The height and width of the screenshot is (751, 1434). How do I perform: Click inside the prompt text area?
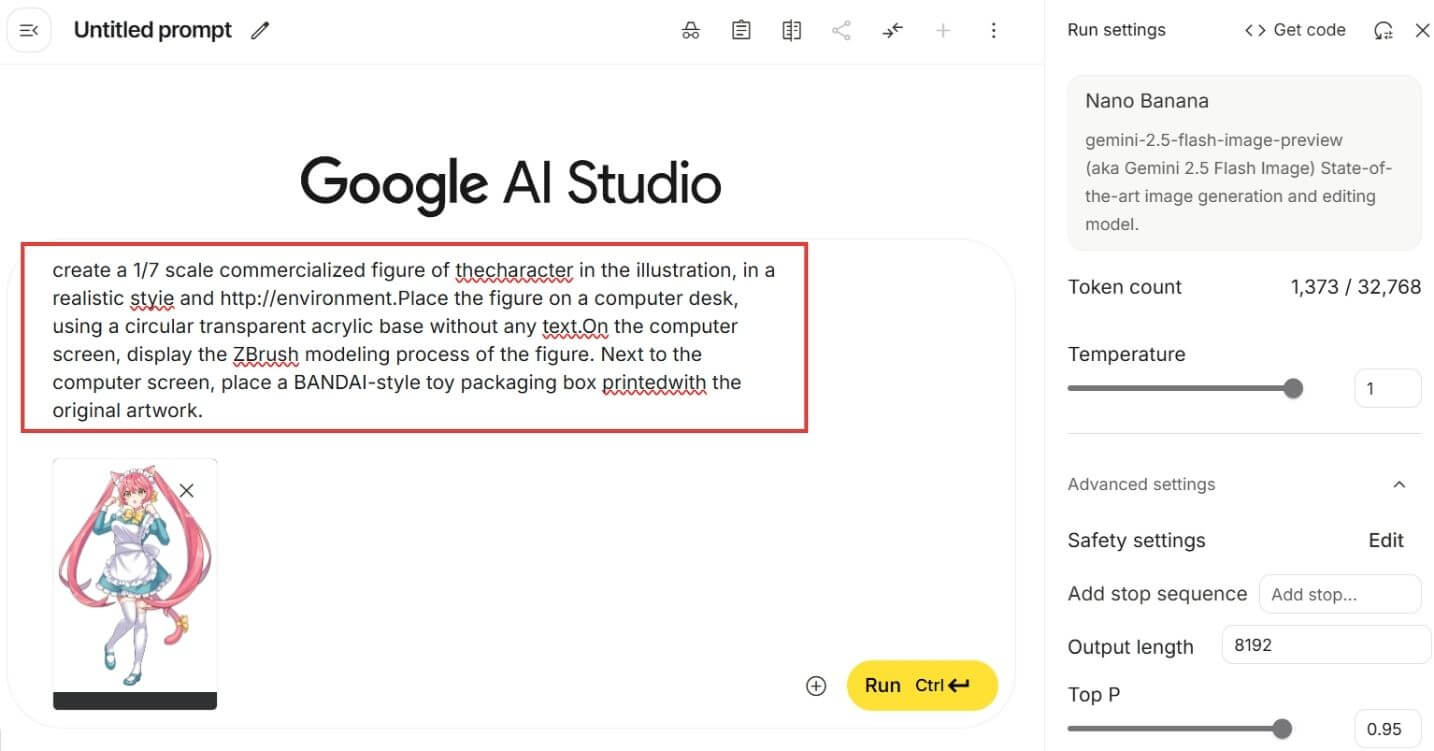(414, 339)
